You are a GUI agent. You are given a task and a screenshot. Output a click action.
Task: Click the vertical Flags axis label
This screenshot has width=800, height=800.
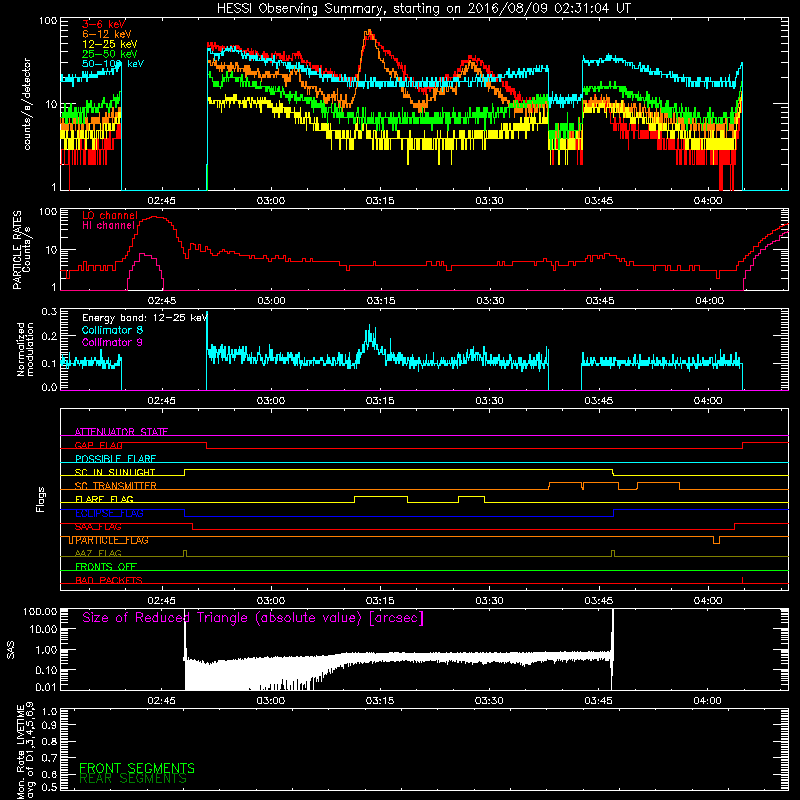(40, 499)
